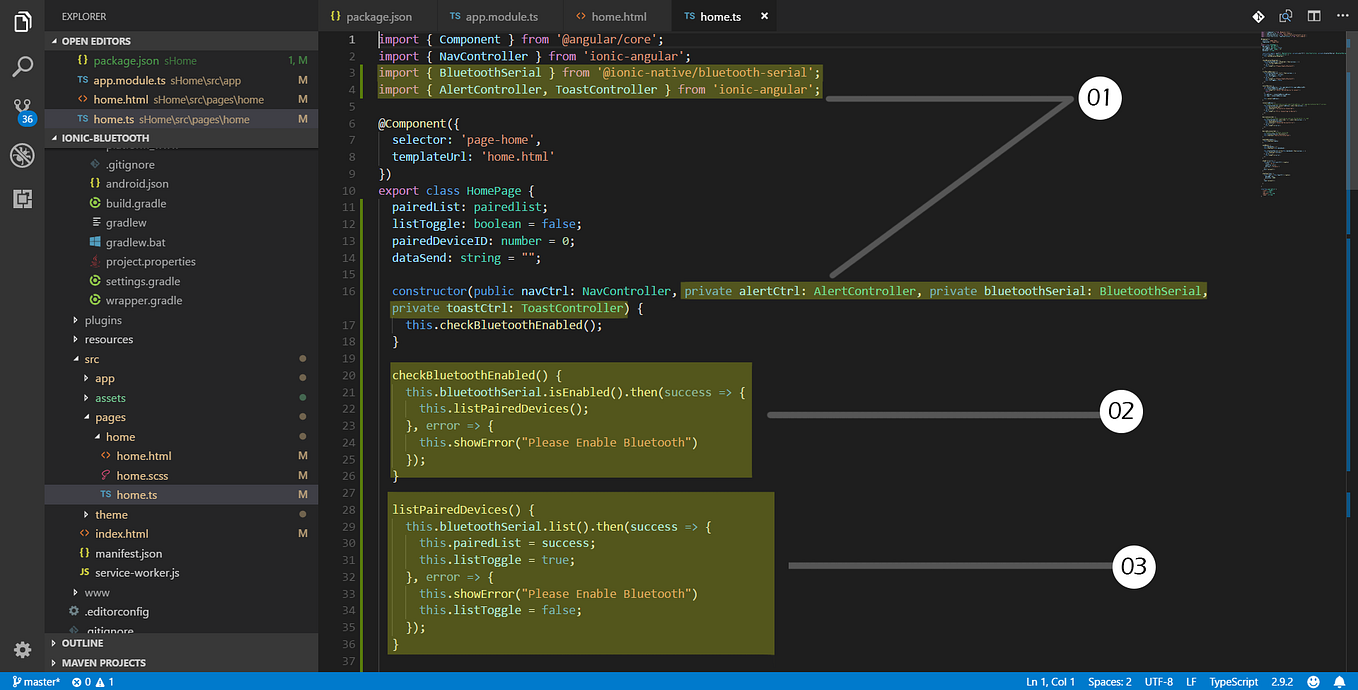The image size is (1358, 690).
Task: Open the Debug view icon
Action: (x=22, y=155)
